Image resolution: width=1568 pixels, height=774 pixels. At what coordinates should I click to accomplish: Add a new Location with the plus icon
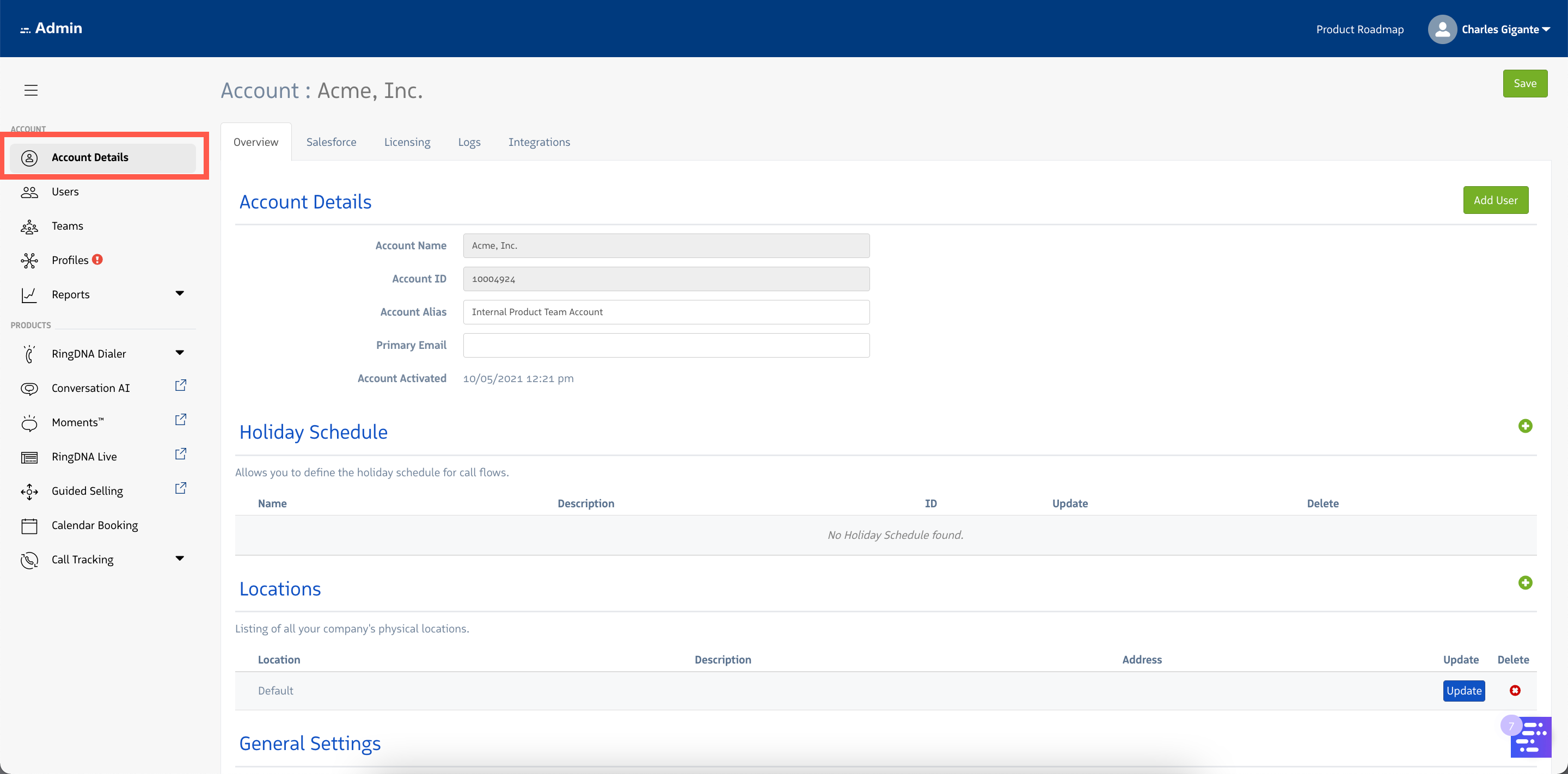[1526, 583]
